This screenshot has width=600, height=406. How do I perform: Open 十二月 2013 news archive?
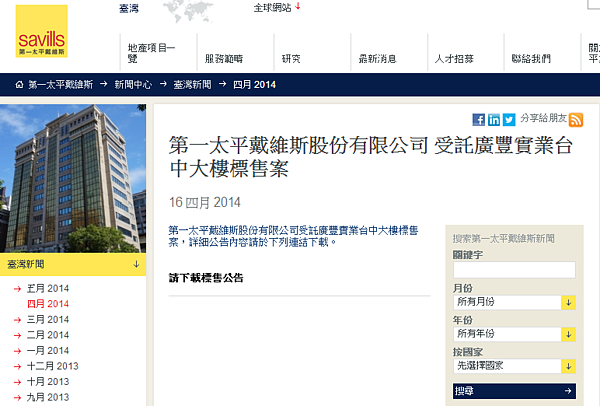tap(52, 366)
